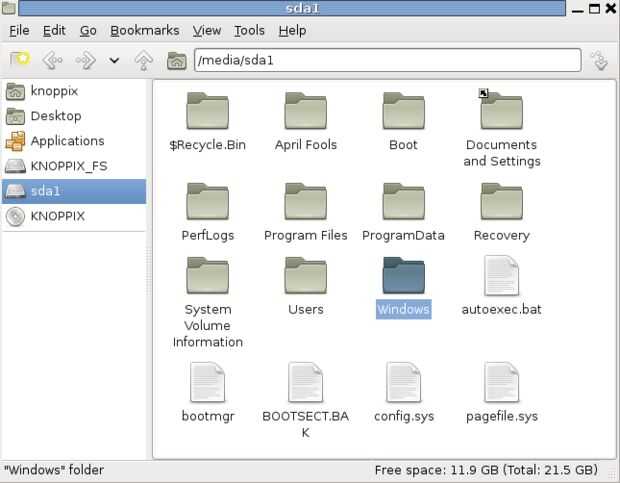Viewport: 620px width, 483px height.
Task: Select the $Recycle.Bin folder icon
Action: 208,111
